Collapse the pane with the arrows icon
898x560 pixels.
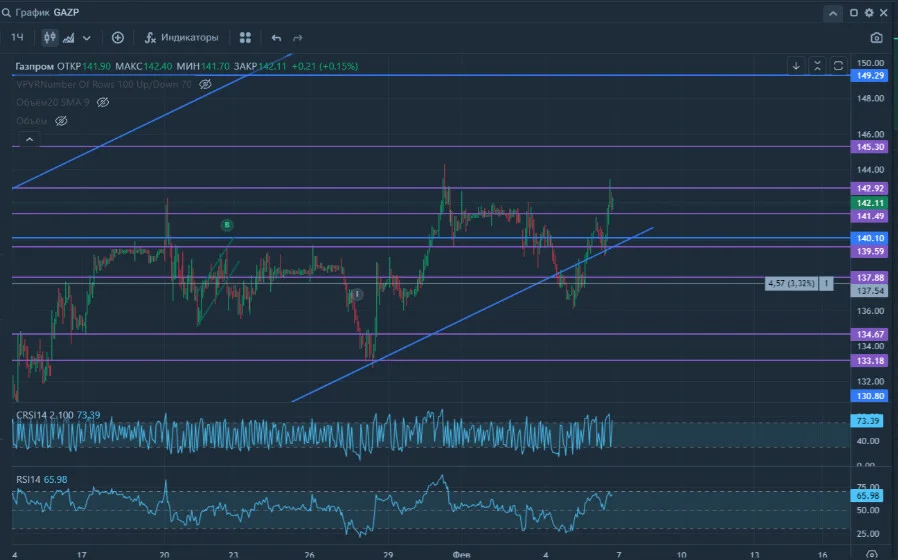pyautogui.click(x=817, y=66)
